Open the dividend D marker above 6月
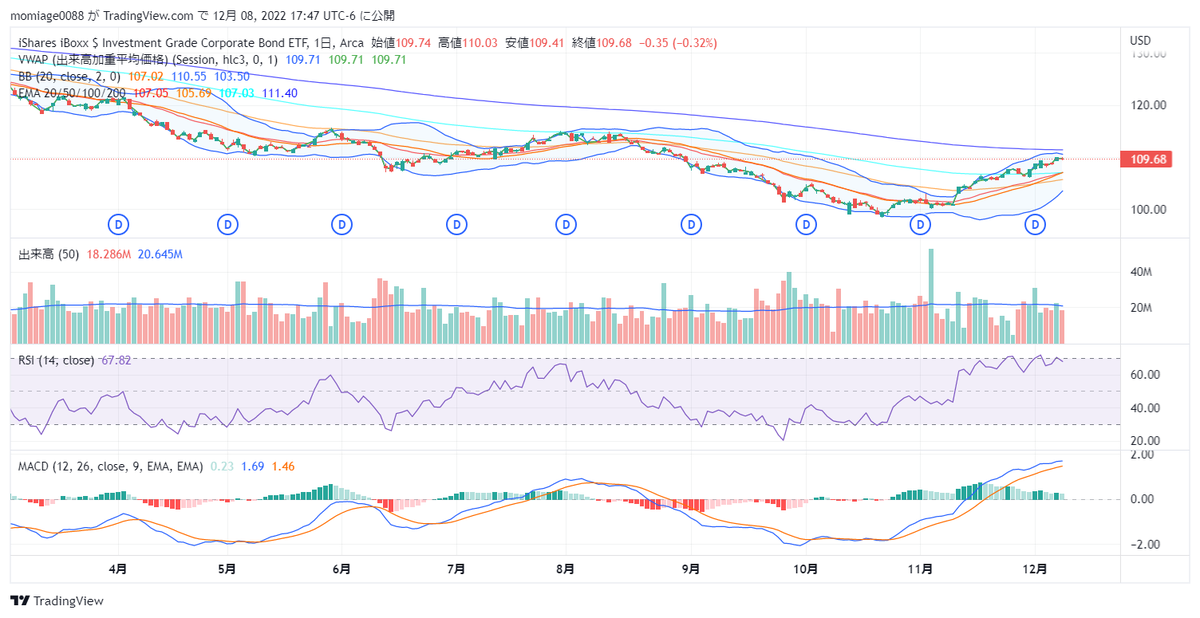This screenshot has height=618, width=1200. (342, 225)
